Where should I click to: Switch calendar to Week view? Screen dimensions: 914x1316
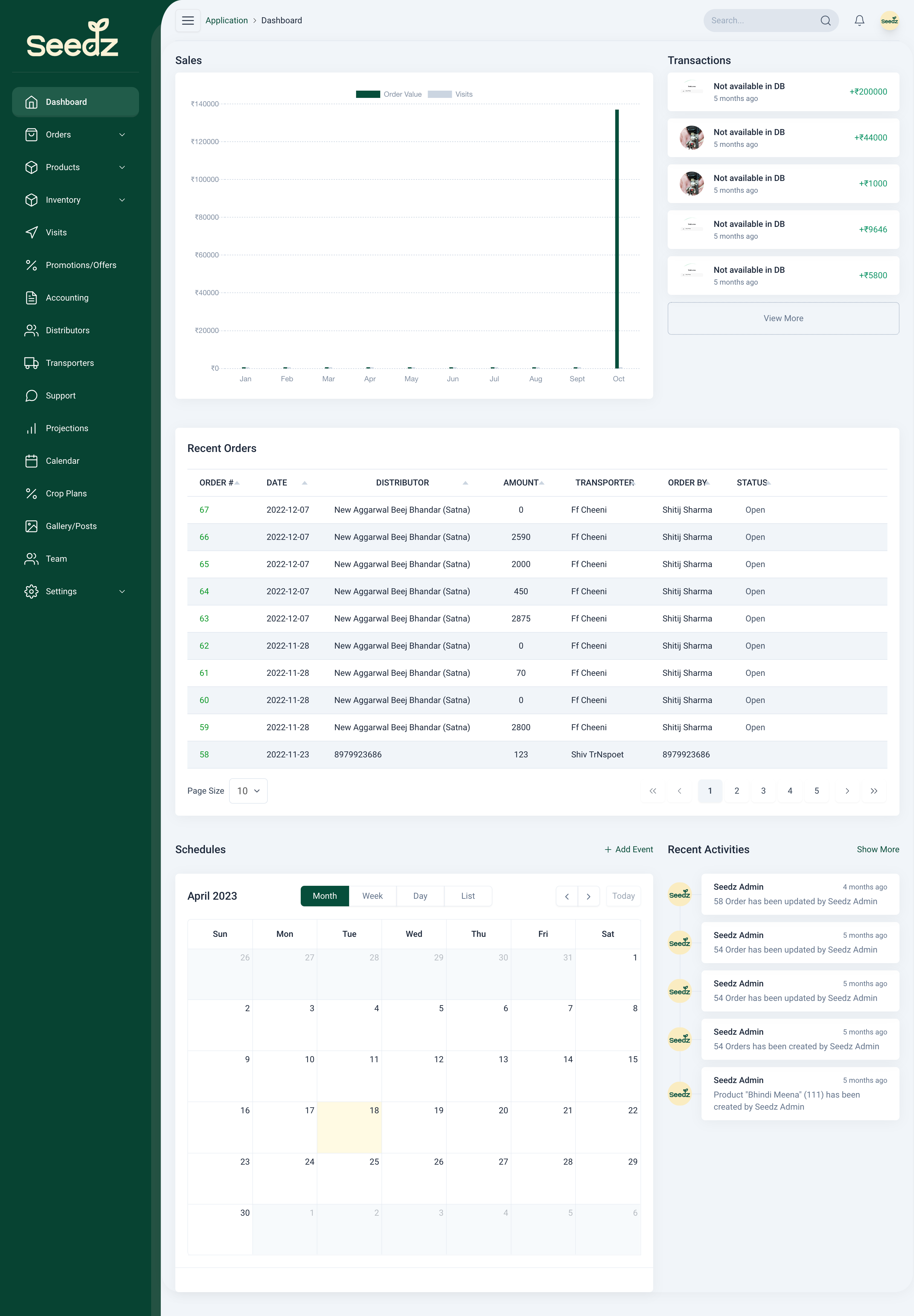pyautogui.click(x=372, y=896)
